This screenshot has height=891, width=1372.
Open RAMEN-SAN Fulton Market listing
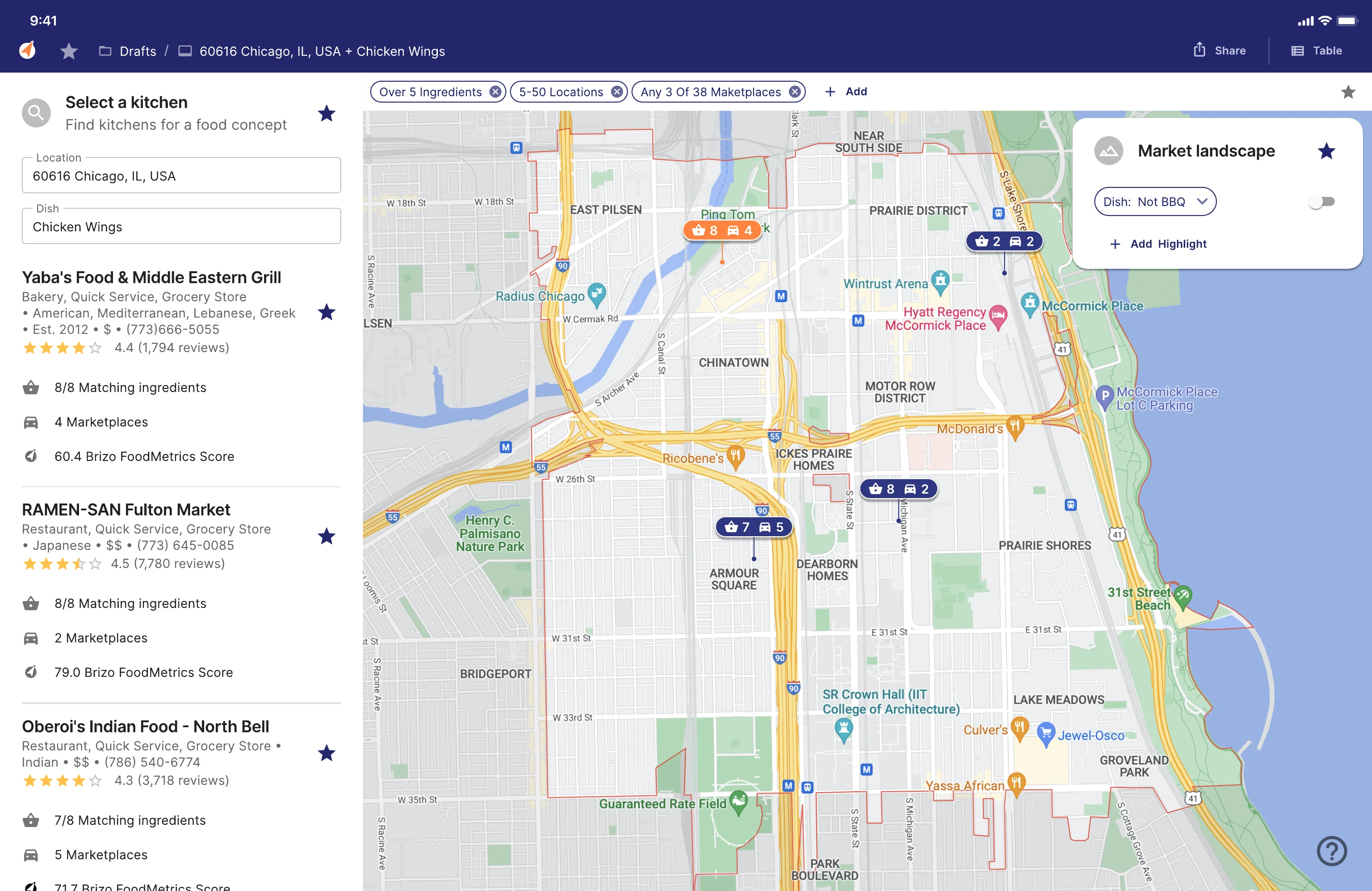click(x=126, y=509)
